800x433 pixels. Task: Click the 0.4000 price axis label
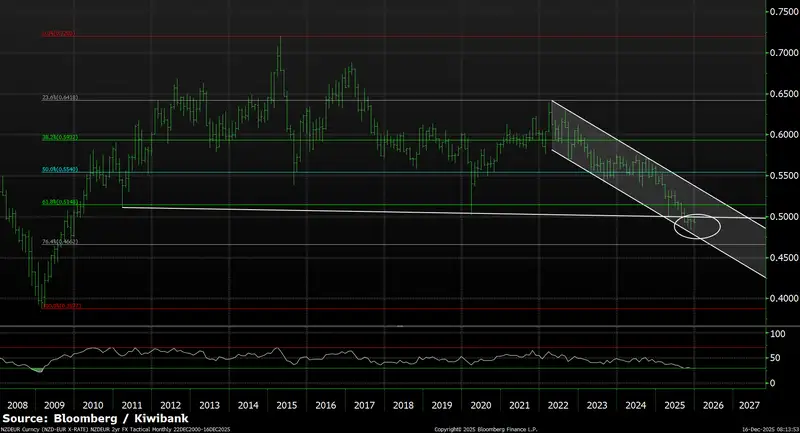781,298
